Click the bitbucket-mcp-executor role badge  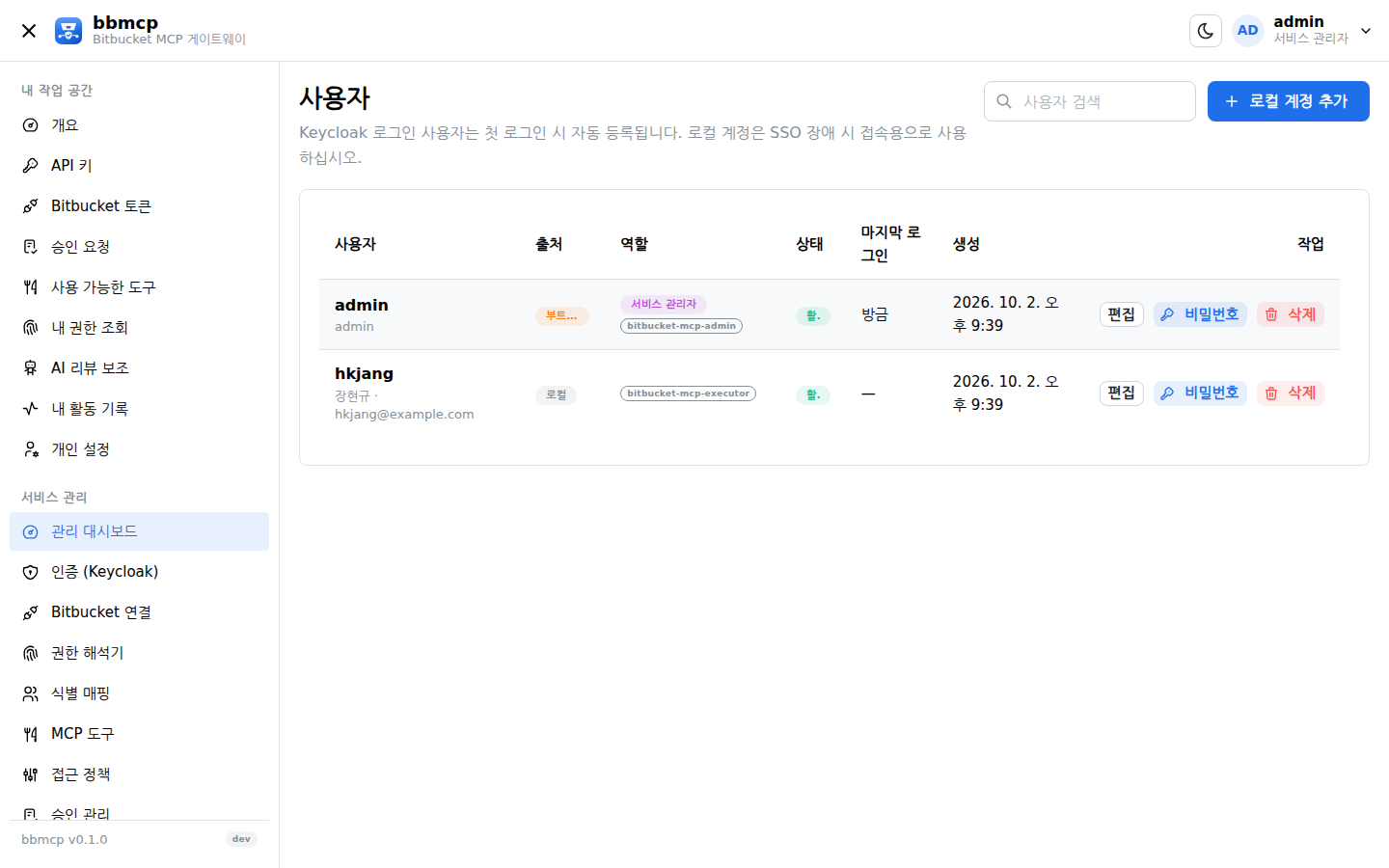click(688, 393)
